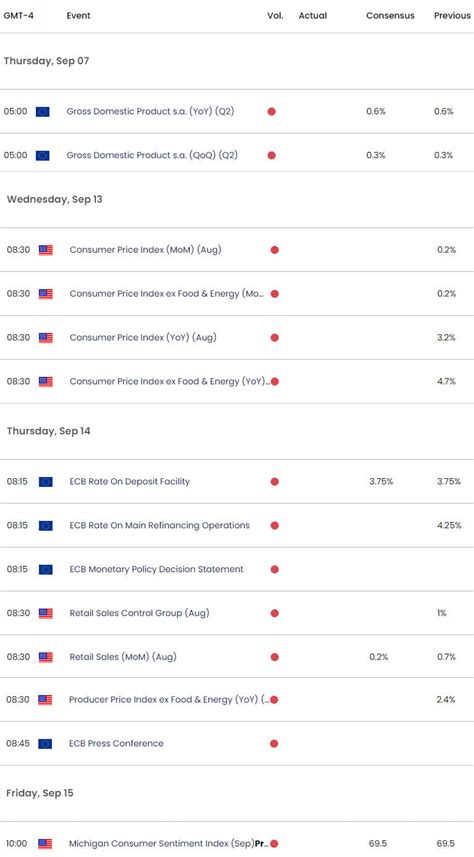Open ECB Rate On Main Refinancing Operations event
This screenshot has width=474, height=857.
pos(160,525)
